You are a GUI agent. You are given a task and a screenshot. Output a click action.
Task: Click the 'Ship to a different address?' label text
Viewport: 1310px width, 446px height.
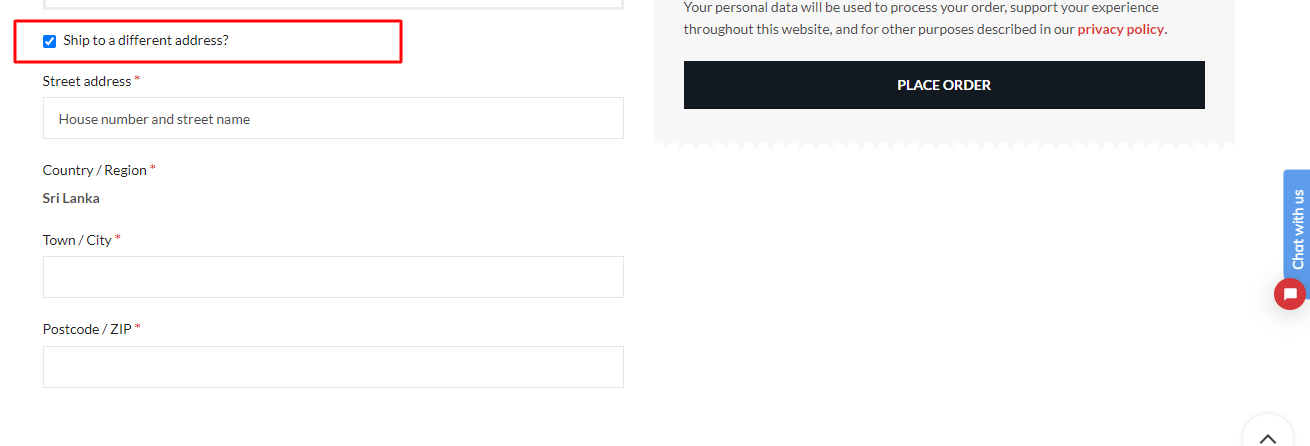[x=146, y=41]
